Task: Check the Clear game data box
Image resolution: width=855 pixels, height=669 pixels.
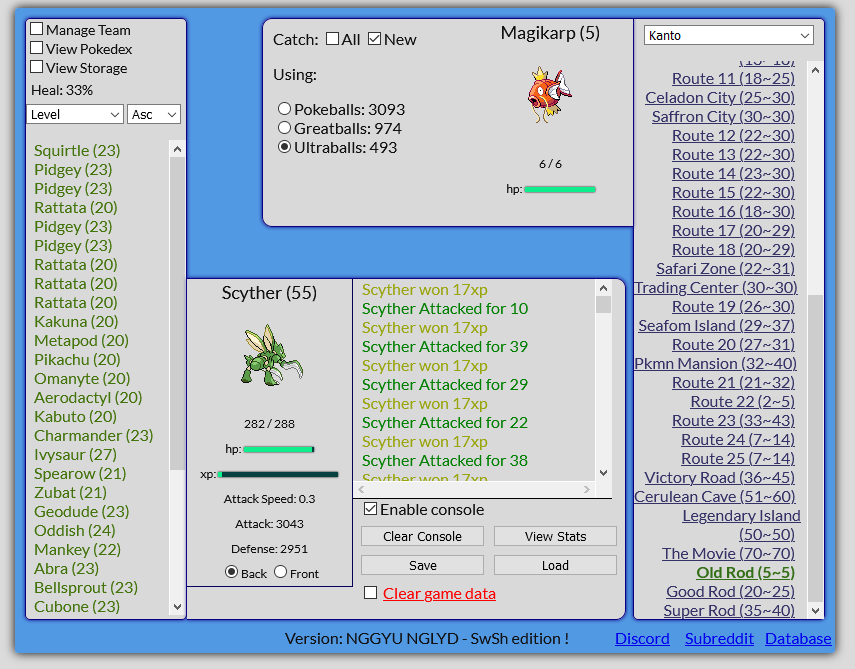Action: pyautogui.click(x=370, y=592)
